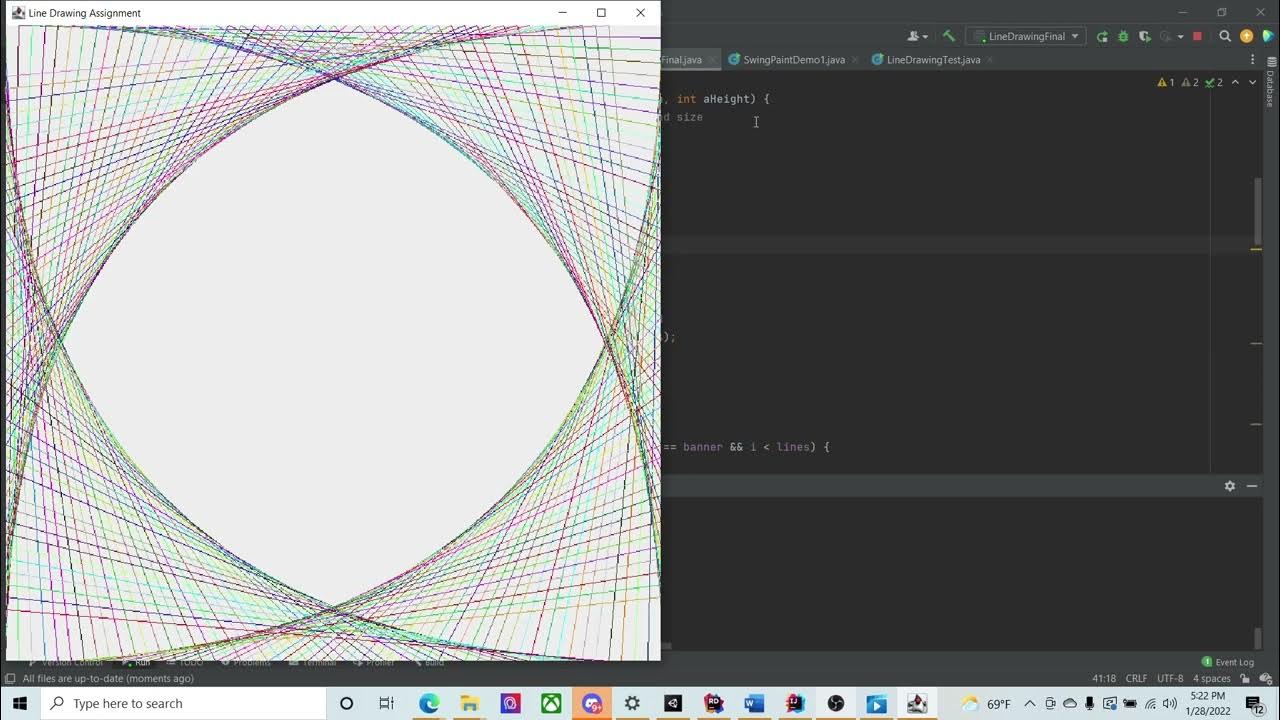Image resolution: width=1280 pixels, height=720 pixels.
Task: Expand the profiler run options arrow
Action: click(x=1181, y=37)
